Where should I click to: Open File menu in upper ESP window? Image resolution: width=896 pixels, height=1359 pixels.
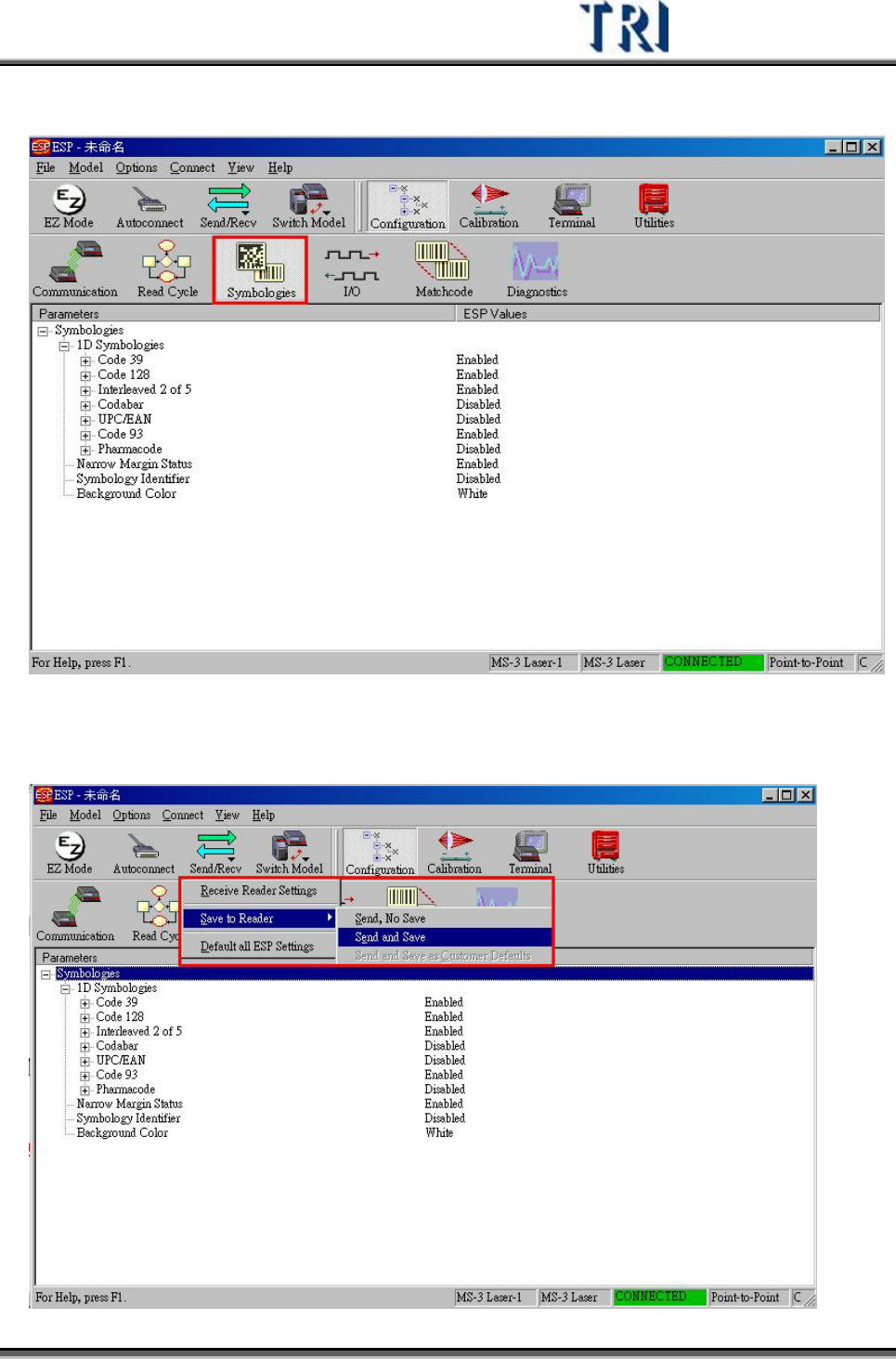point(45,168)
